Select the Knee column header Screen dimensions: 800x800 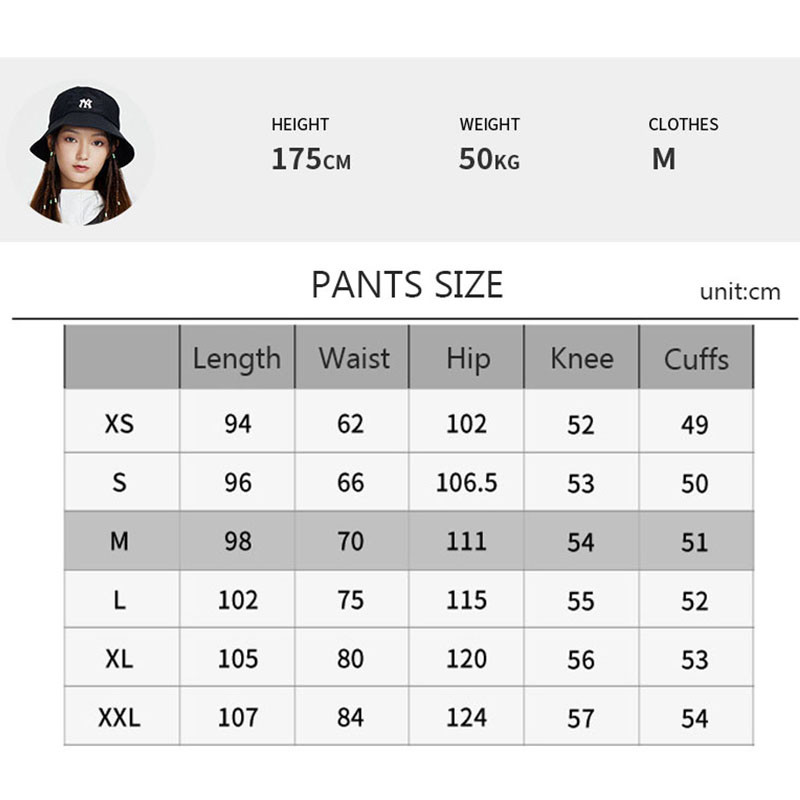click(x=581, y=358)
